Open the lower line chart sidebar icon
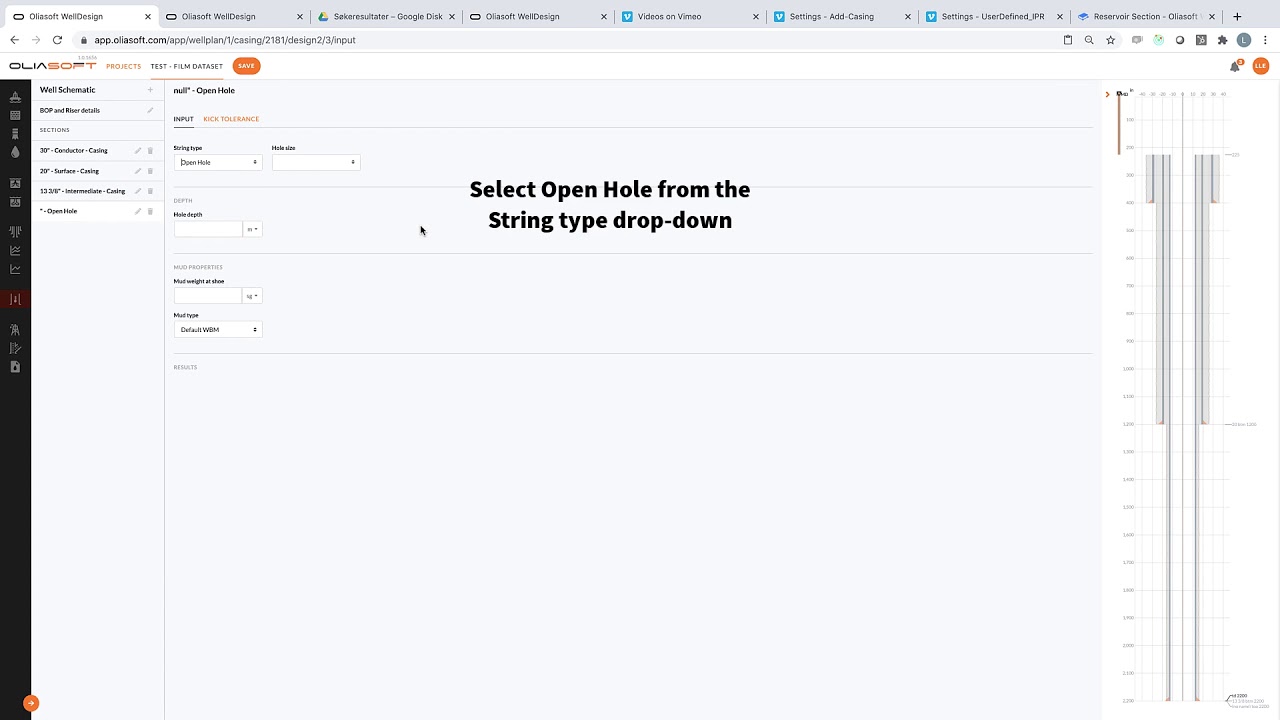The image size is (1280, 720). pyautogui.click(x=15, y=269)
